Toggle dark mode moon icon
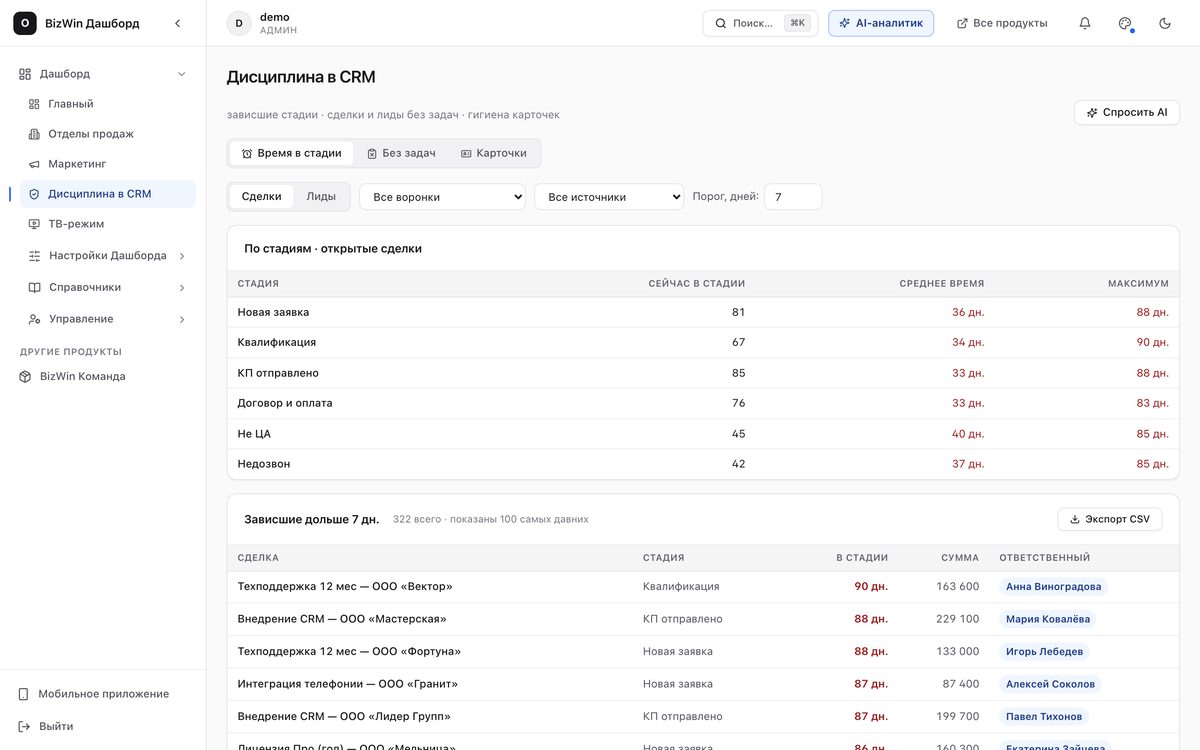The height and width of the screenshot is (750, 1200). [1165, 23]
